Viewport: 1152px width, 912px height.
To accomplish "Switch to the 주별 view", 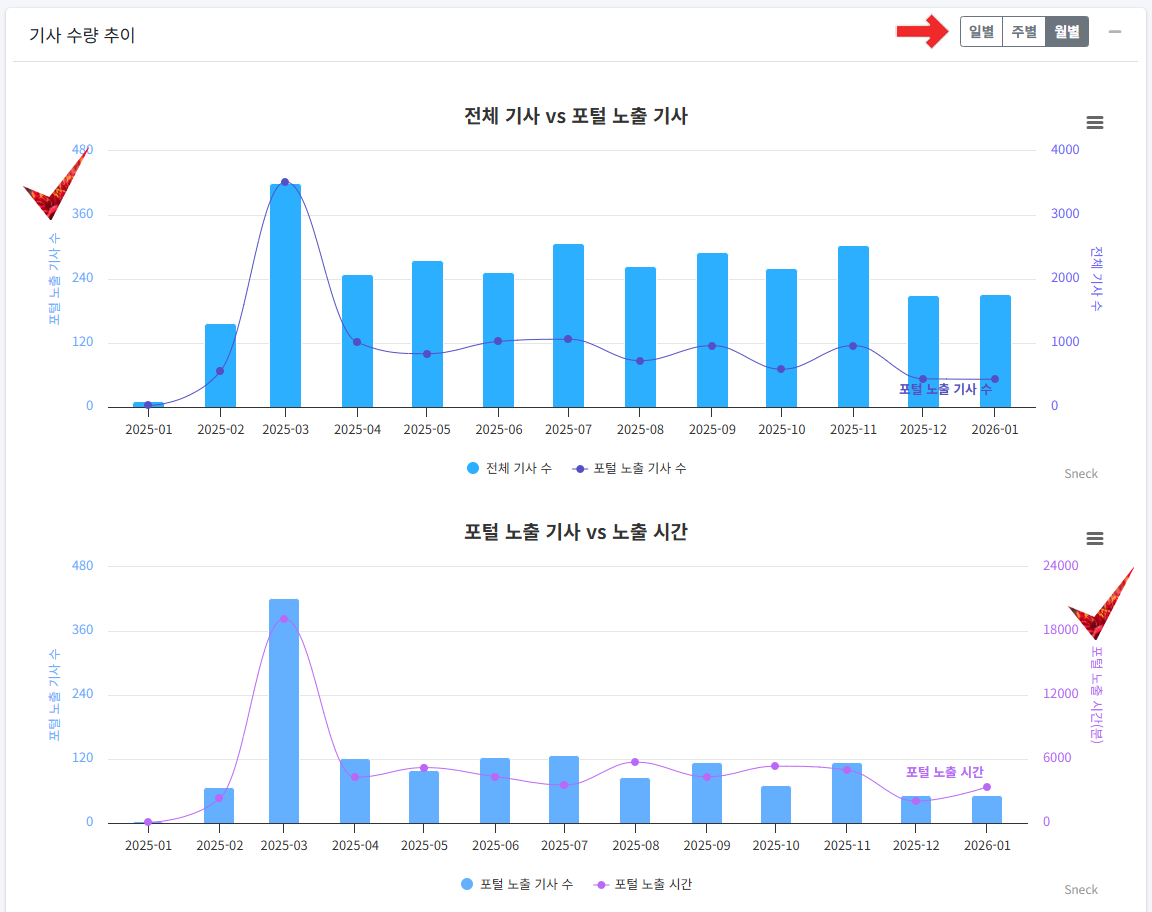I will pos(1023,30).
